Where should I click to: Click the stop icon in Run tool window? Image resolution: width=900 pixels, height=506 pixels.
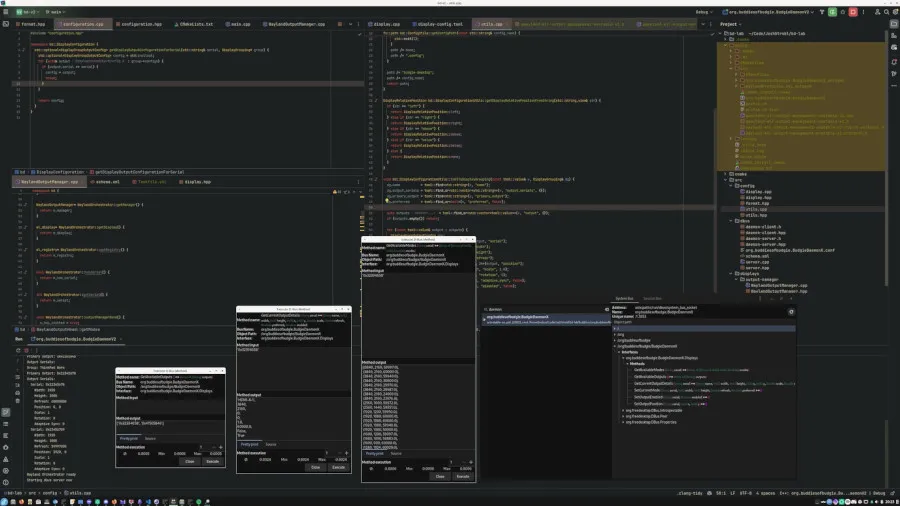[26, 350]
